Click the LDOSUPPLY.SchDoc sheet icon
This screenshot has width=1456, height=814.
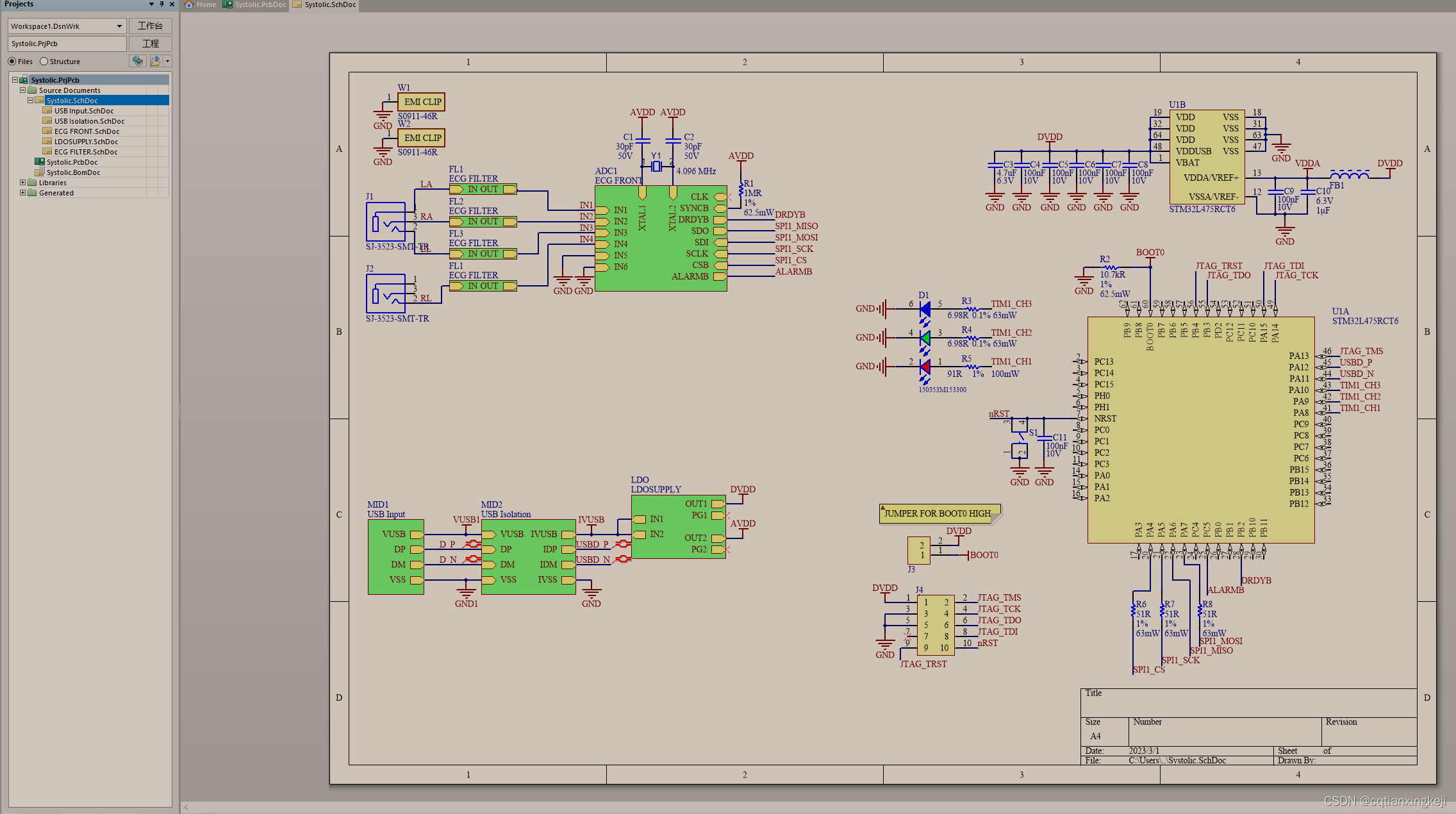click(x=47, y=141)
